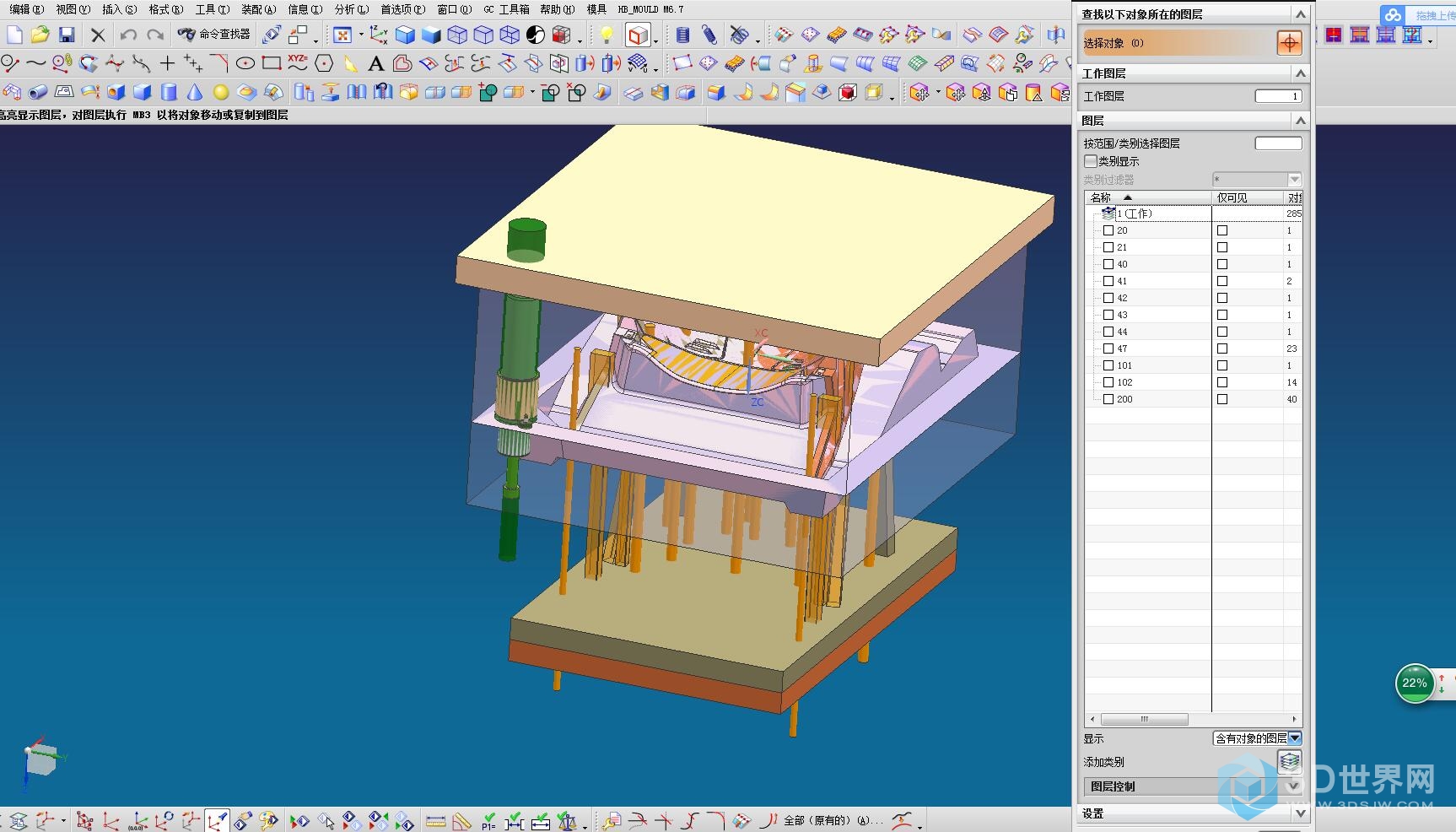The width and height of the screenshot is (1456, 832).
Task: Select layer row 1 (工作)
Action: pyautogui.click(x=1194, y=213)
